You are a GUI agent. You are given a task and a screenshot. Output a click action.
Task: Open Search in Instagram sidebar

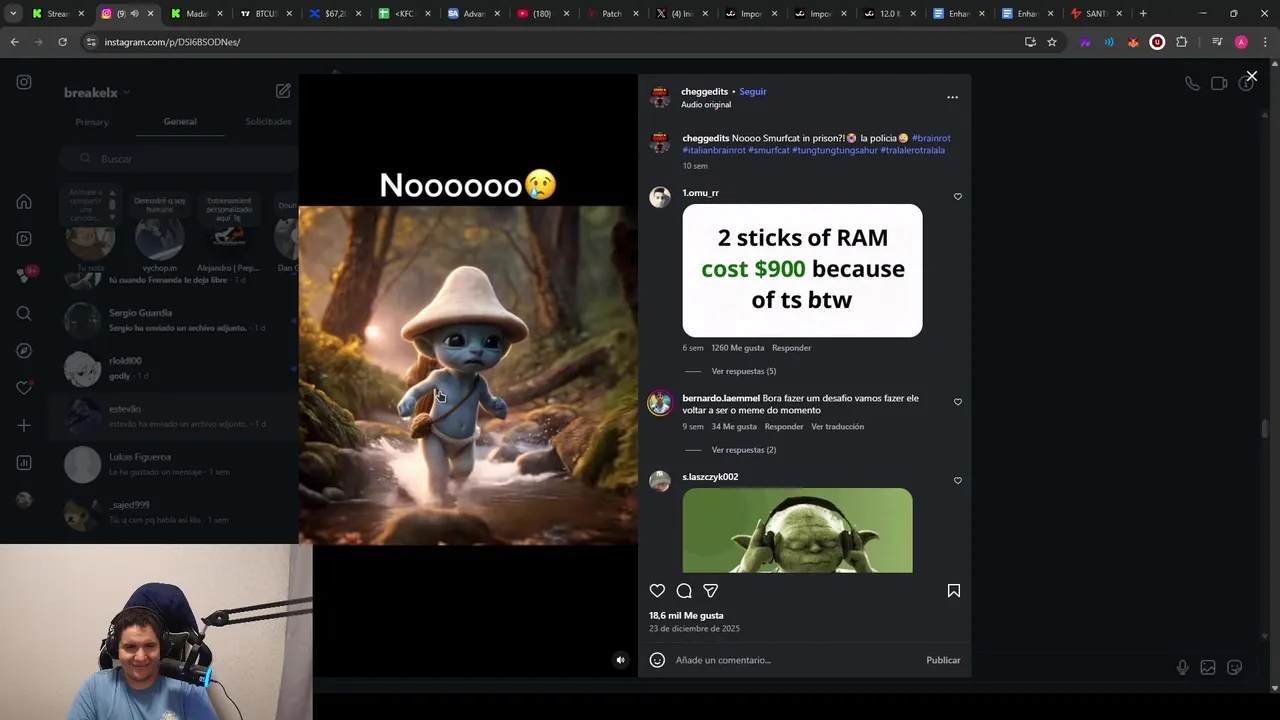click(x=24, y=314)
